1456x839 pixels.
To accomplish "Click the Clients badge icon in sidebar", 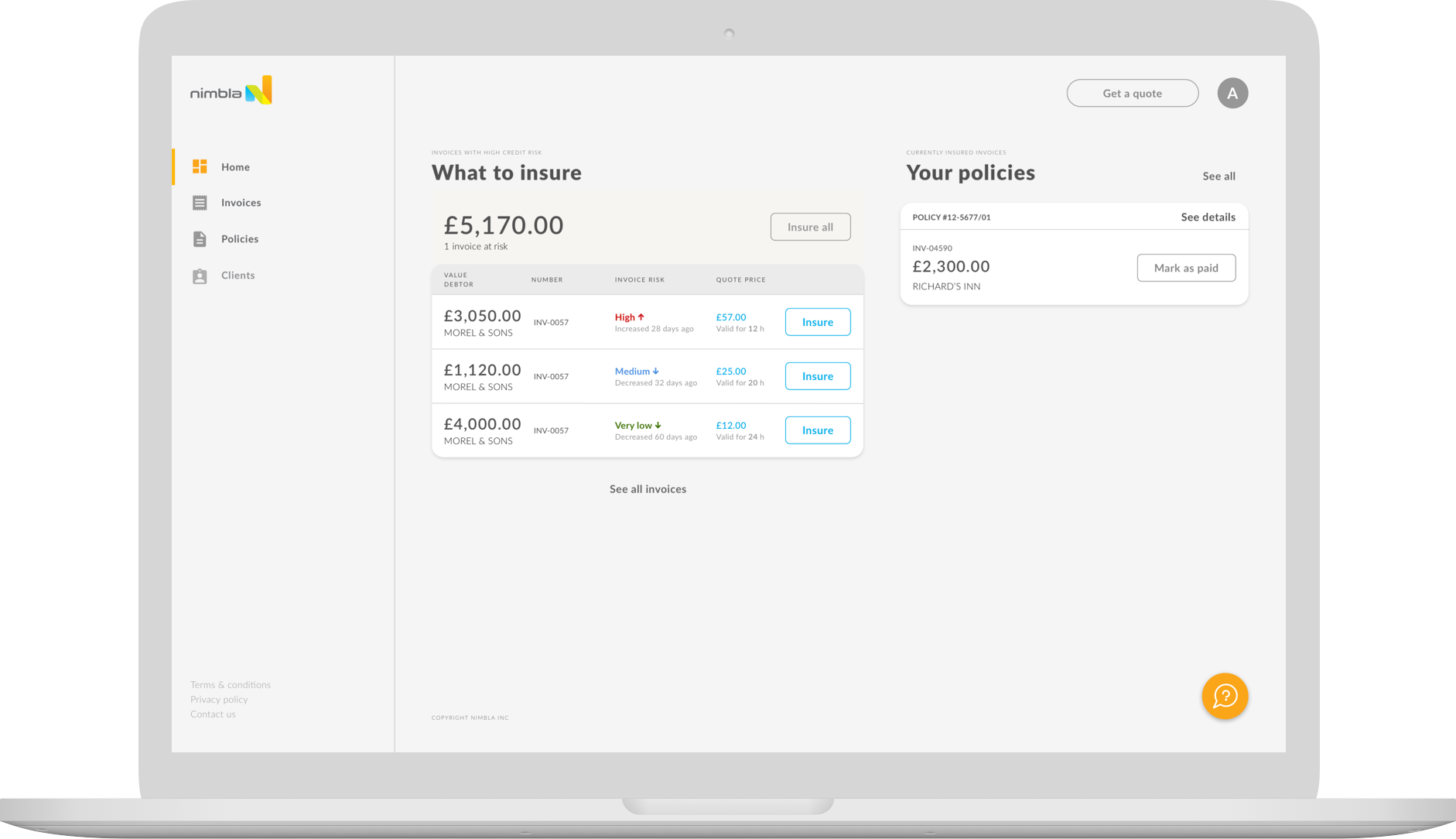I will coord(200,276).
